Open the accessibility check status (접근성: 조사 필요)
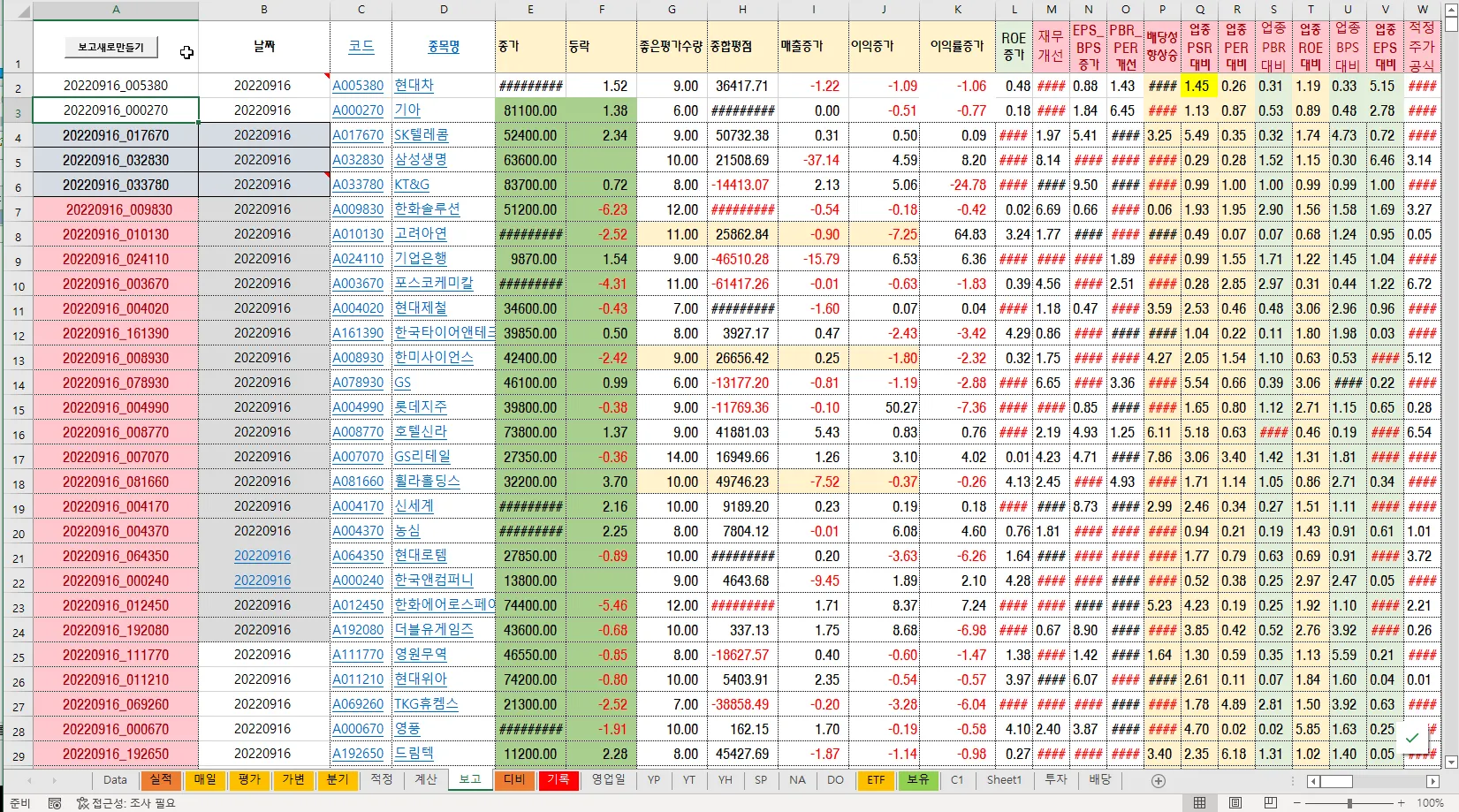 [x=126, y=803]
